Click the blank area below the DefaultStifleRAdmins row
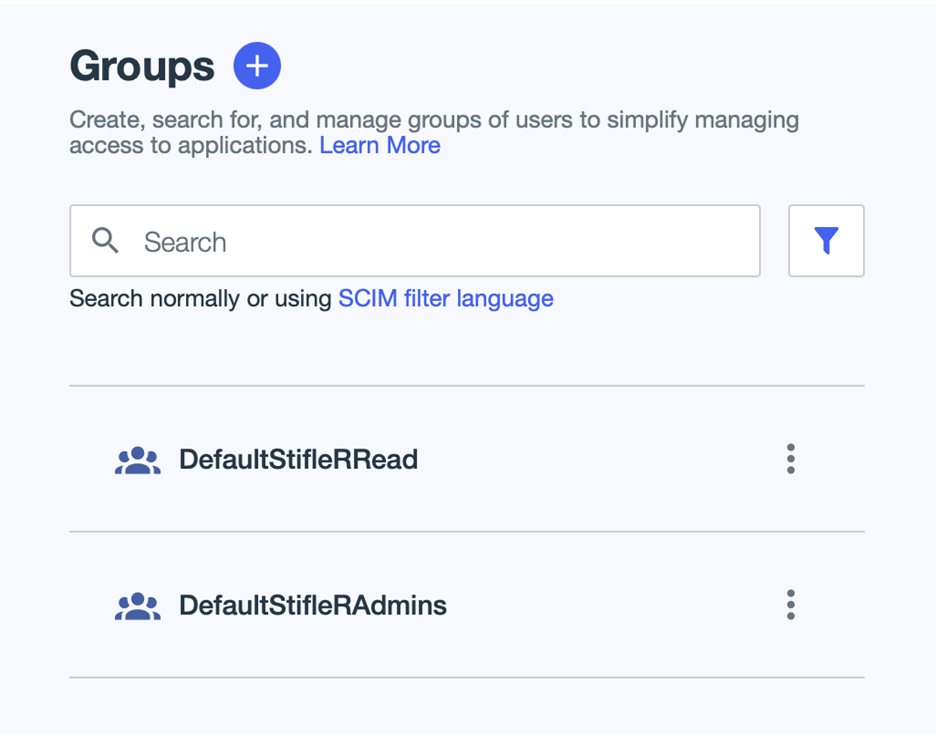The image size is (936, 735). (x=466, y=708)
